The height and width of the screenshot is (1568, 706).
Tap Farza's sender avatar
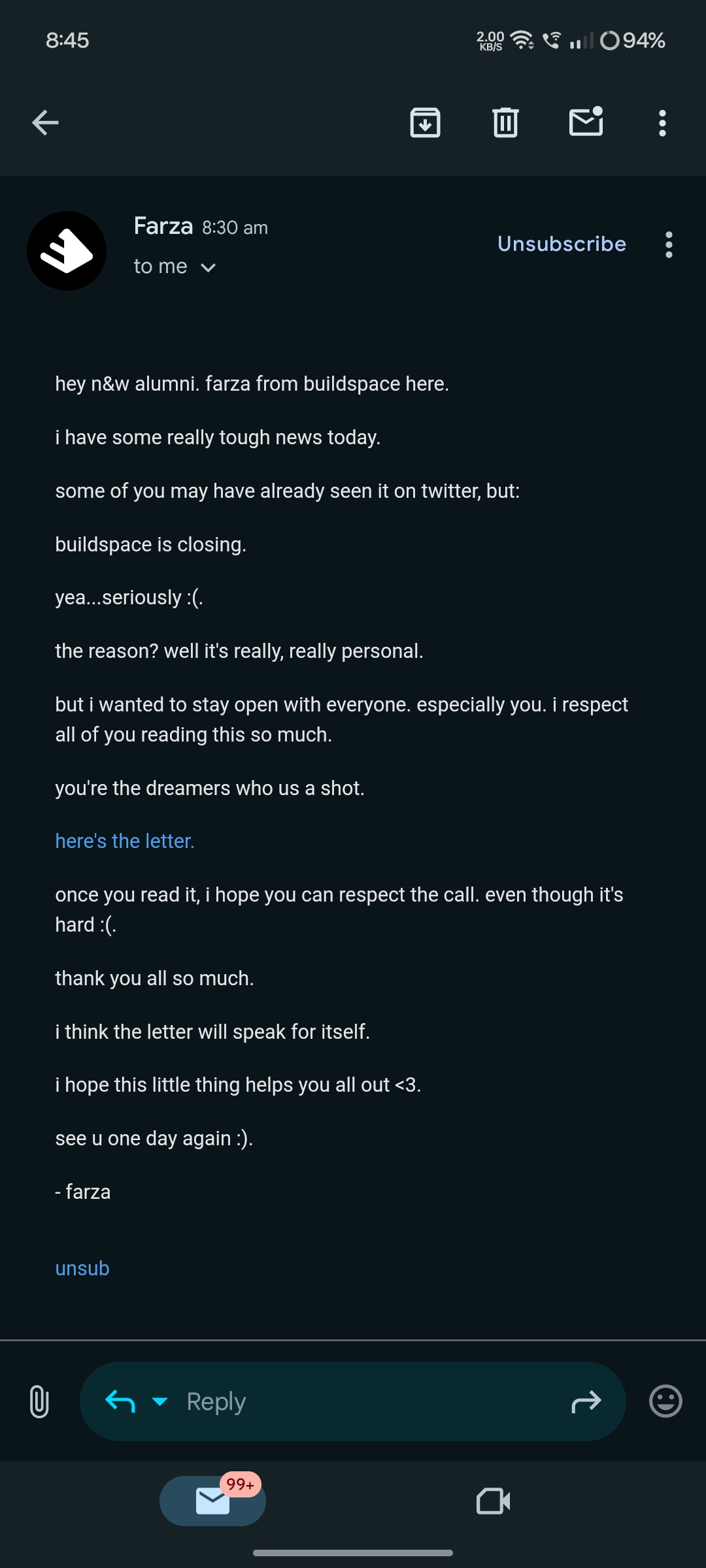pos(67,251)
